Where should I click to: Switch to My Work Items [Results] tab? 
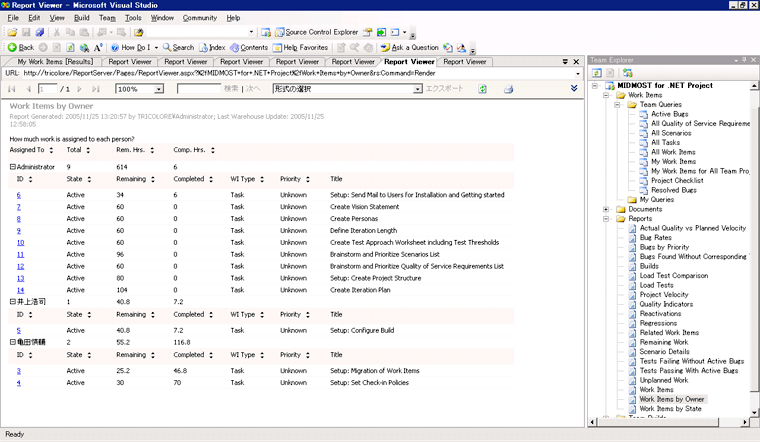click(55, 62)
